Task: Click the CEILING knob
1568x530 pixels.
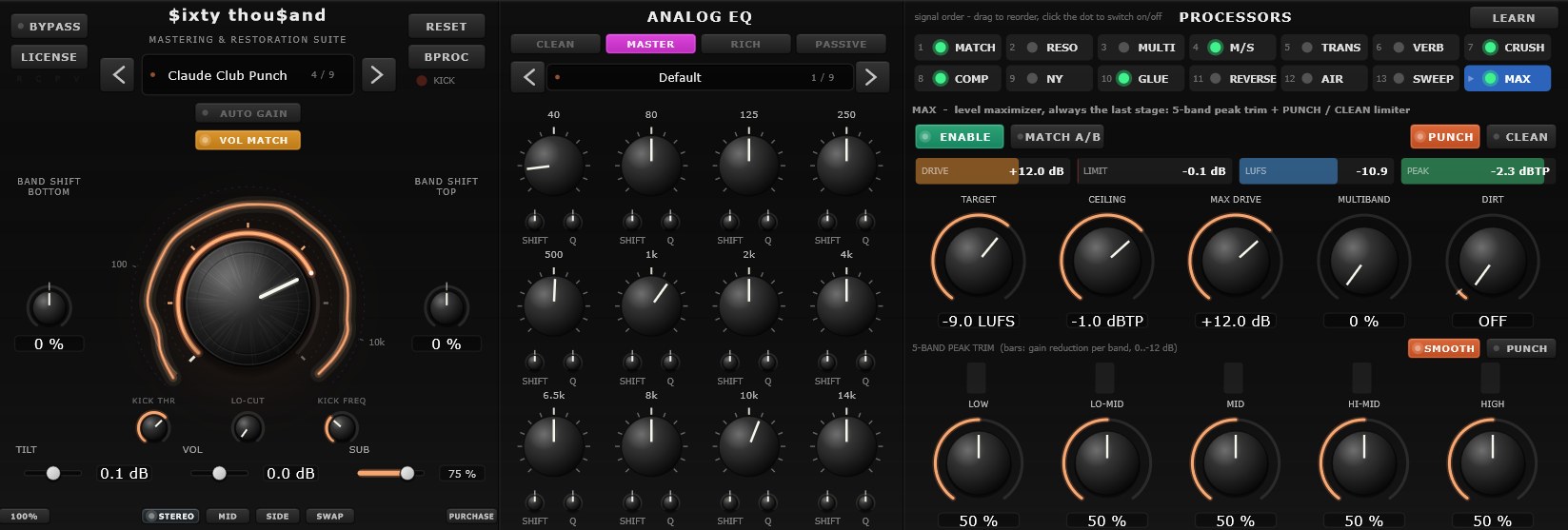Action: (x=1107, y=260)
